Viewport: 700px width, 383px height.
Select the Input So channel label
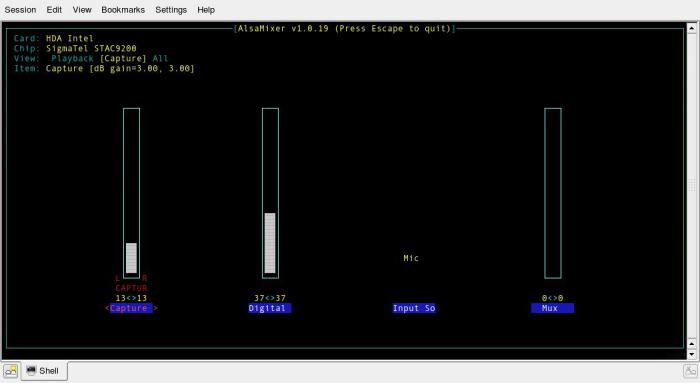point(414,308)
